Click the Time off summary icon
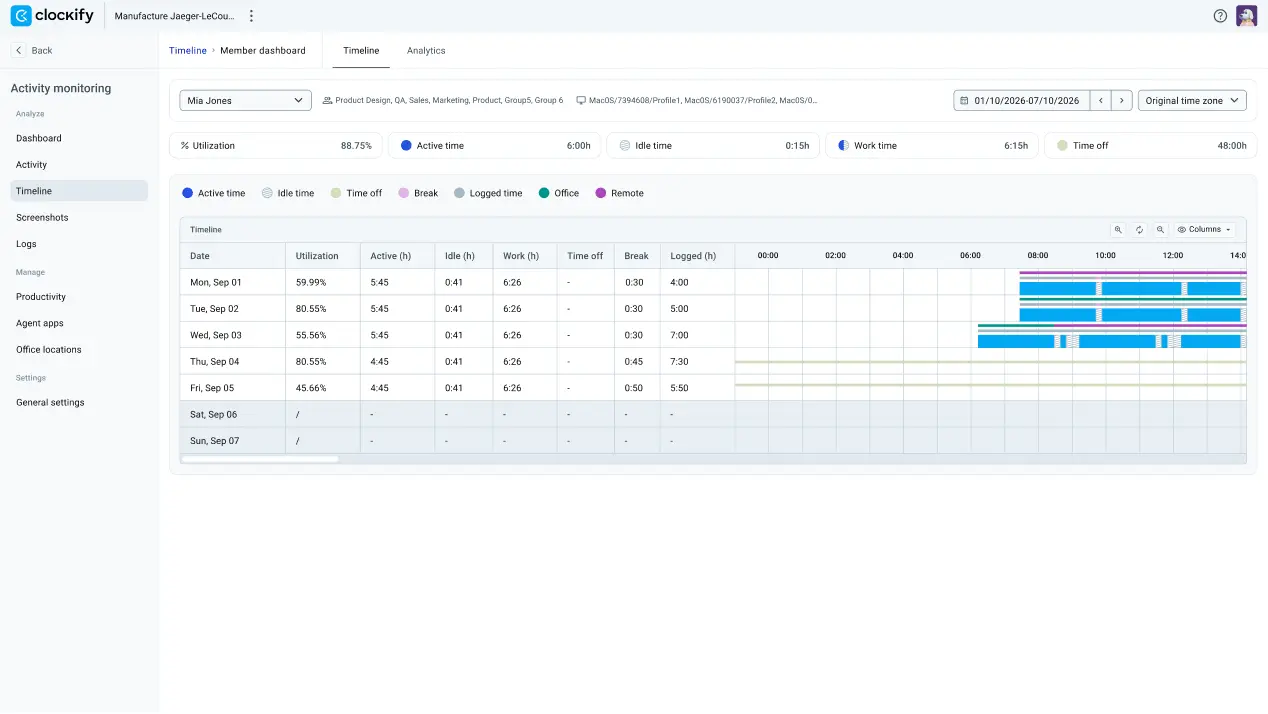 tap(1062, 146)
